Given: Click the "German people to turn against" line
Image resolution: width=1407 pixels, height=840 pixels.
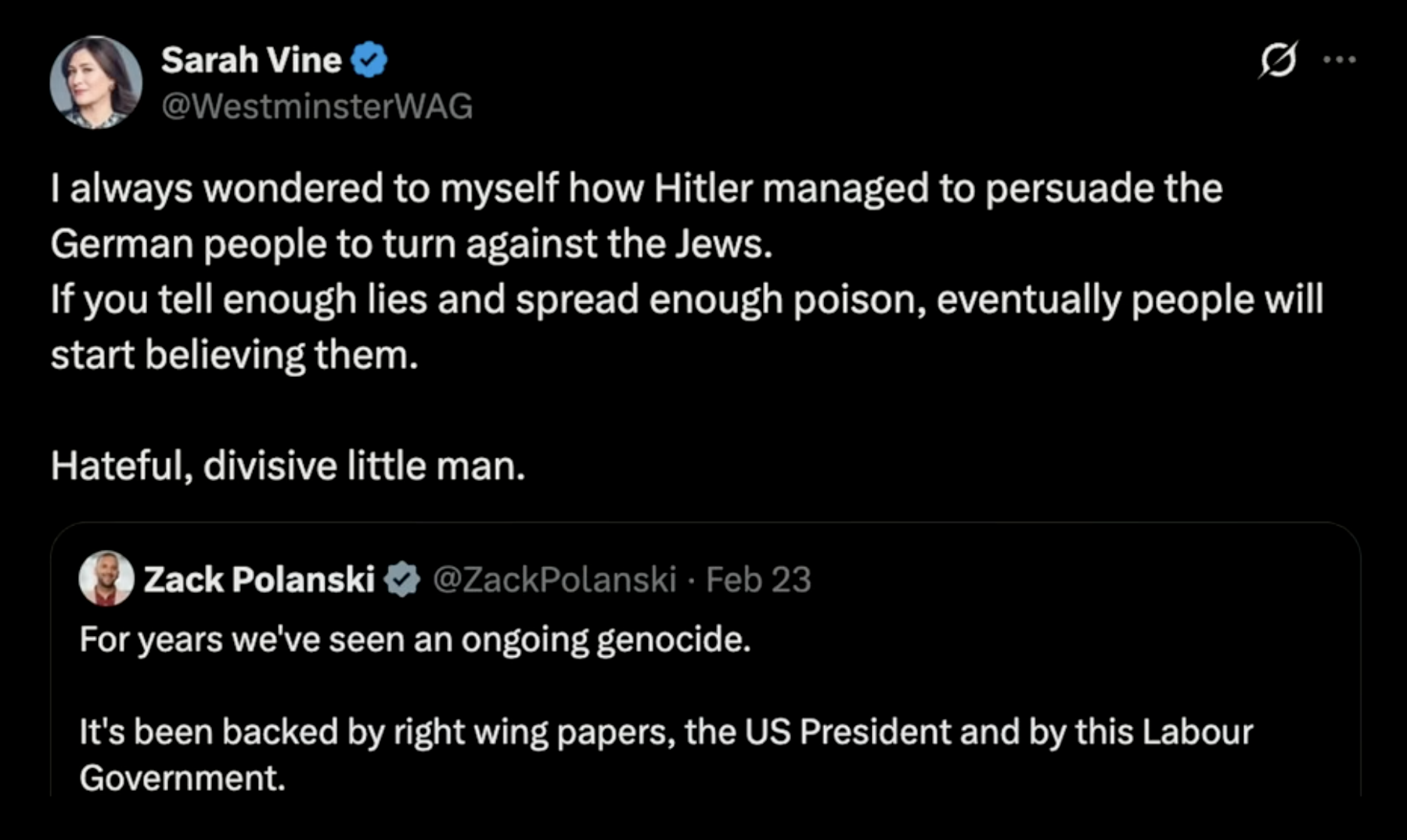Looking at the screenshot, I should (x=411, y=244).
